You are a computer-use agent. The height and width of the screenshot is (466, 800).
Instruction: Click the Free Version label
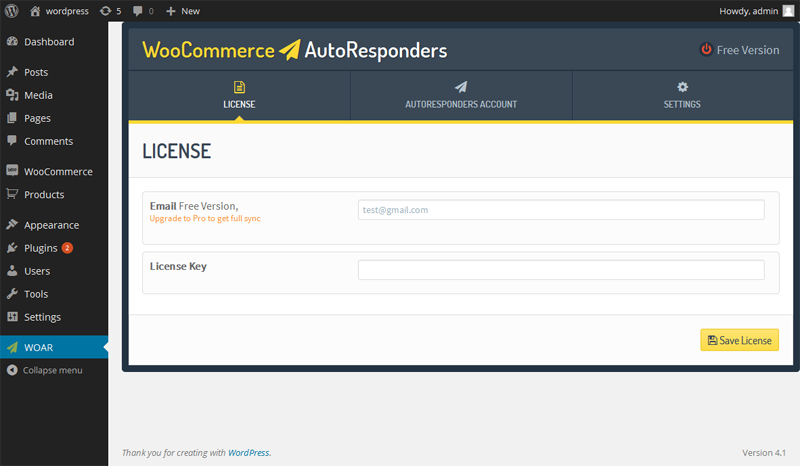(x=748, y=50)
